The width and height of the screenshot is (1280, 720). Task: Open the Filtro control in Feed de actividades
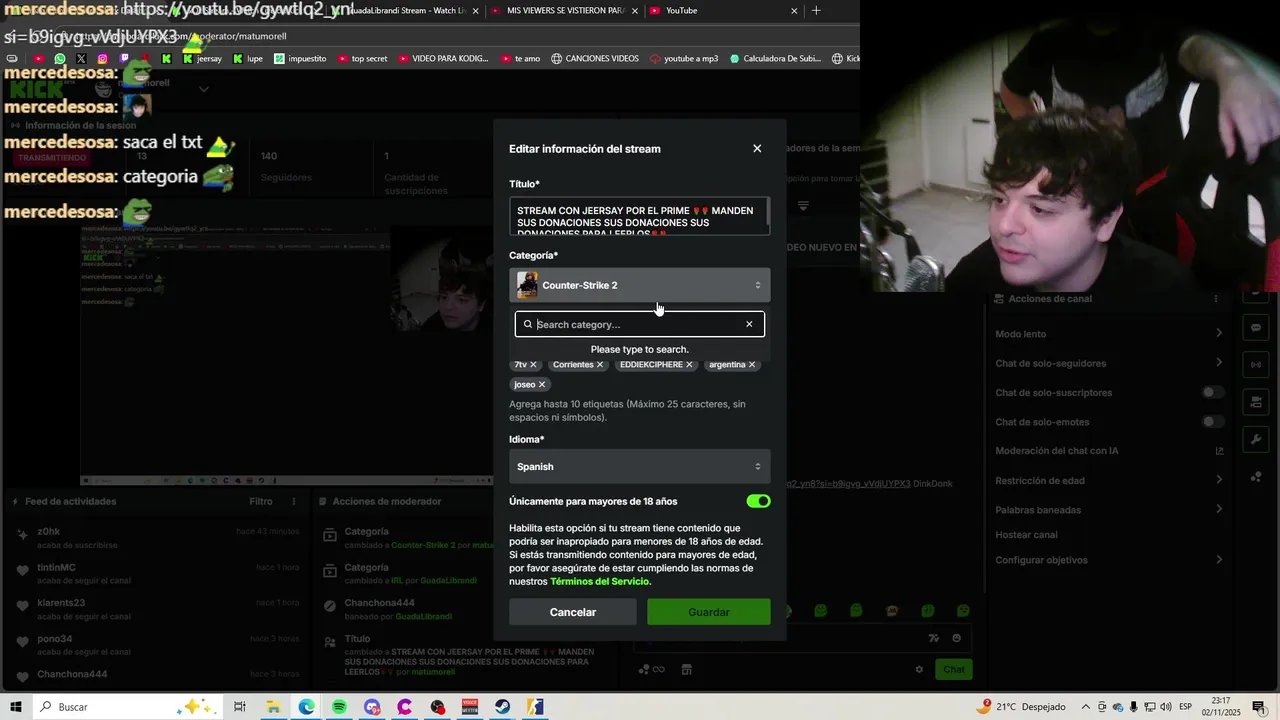point(261,502)
